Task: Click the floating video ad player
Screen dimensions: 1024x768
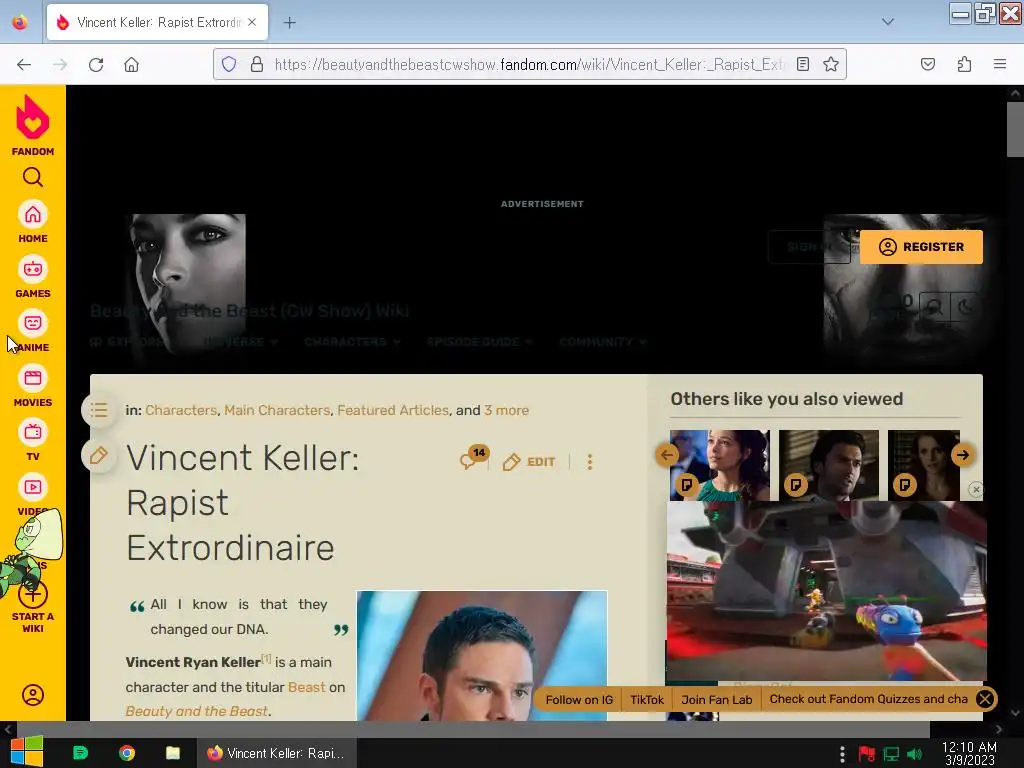Action: tap(826, 591)
